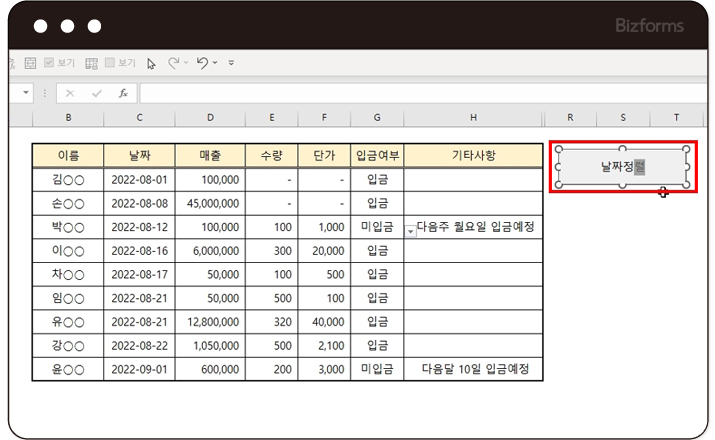Image resolution: width=715 pixels, height=440 pixels.
Task: Click the 날짜정렬 button
Action: [622, 167]
